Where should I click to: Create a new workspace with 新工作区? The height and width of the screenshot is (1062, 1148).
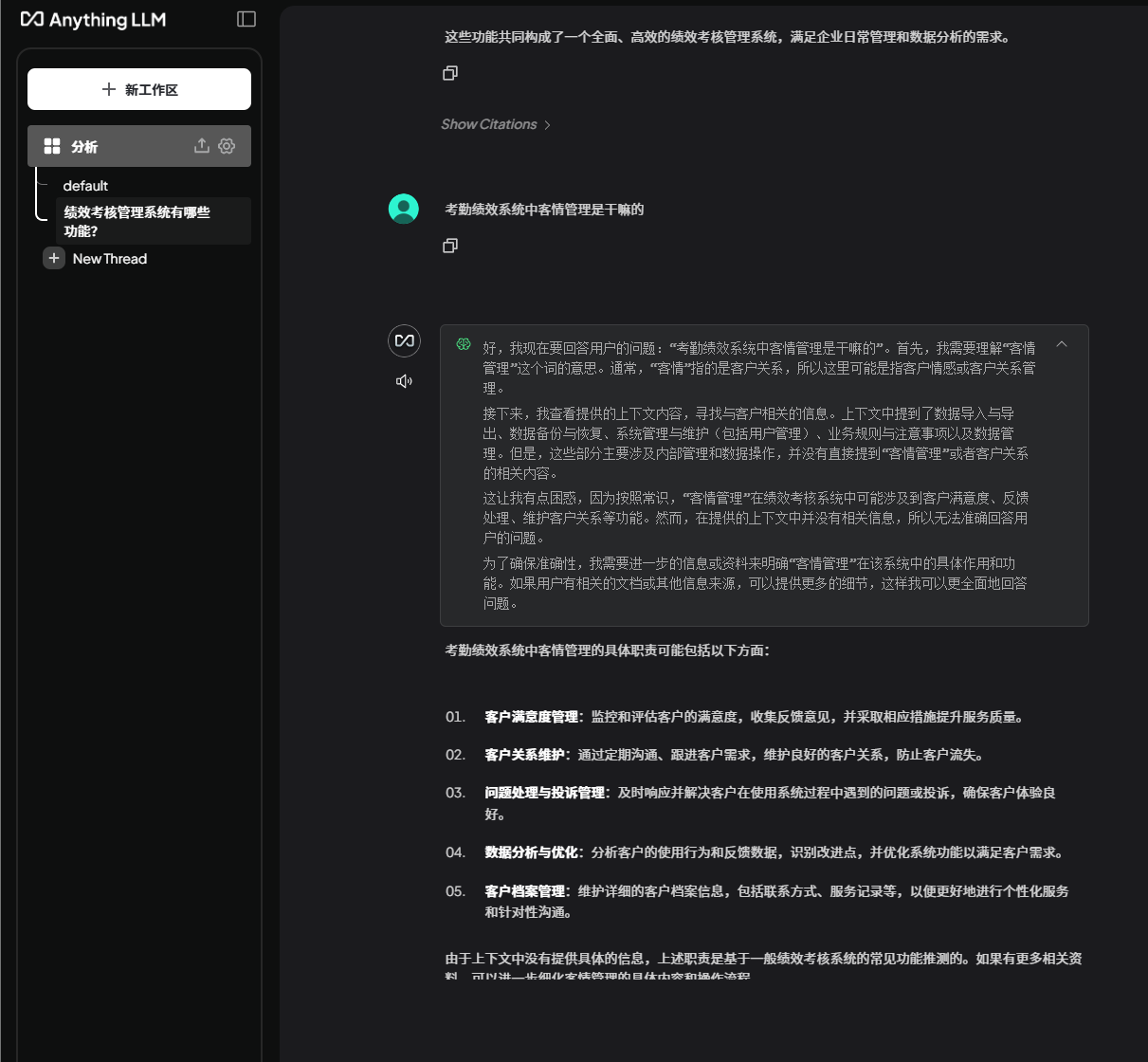[x=139, y=89]
